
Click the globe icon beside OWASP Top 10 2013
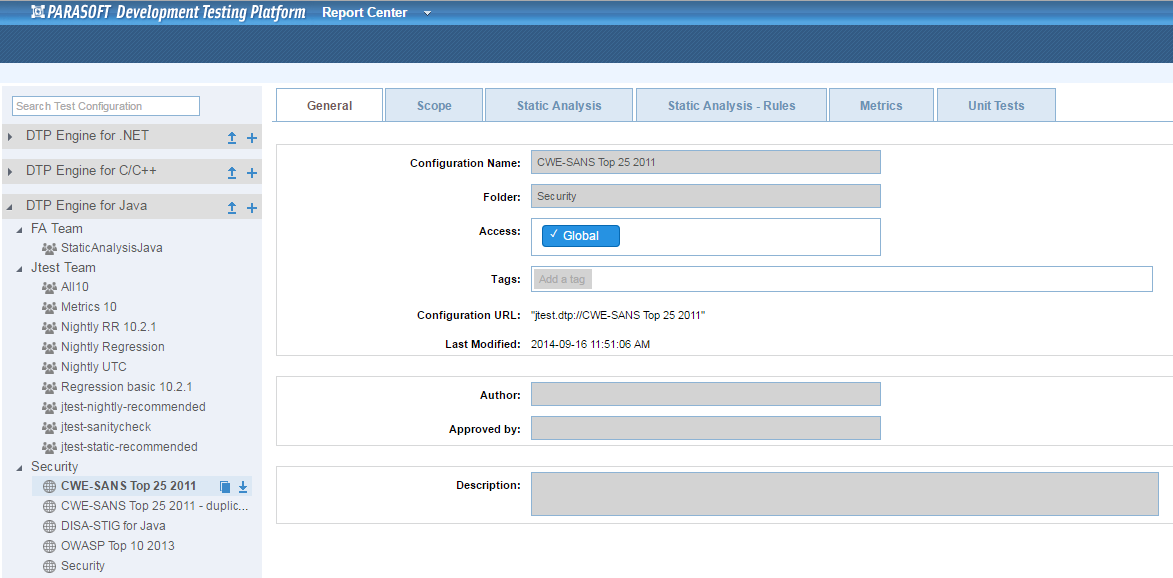point(49,547)
